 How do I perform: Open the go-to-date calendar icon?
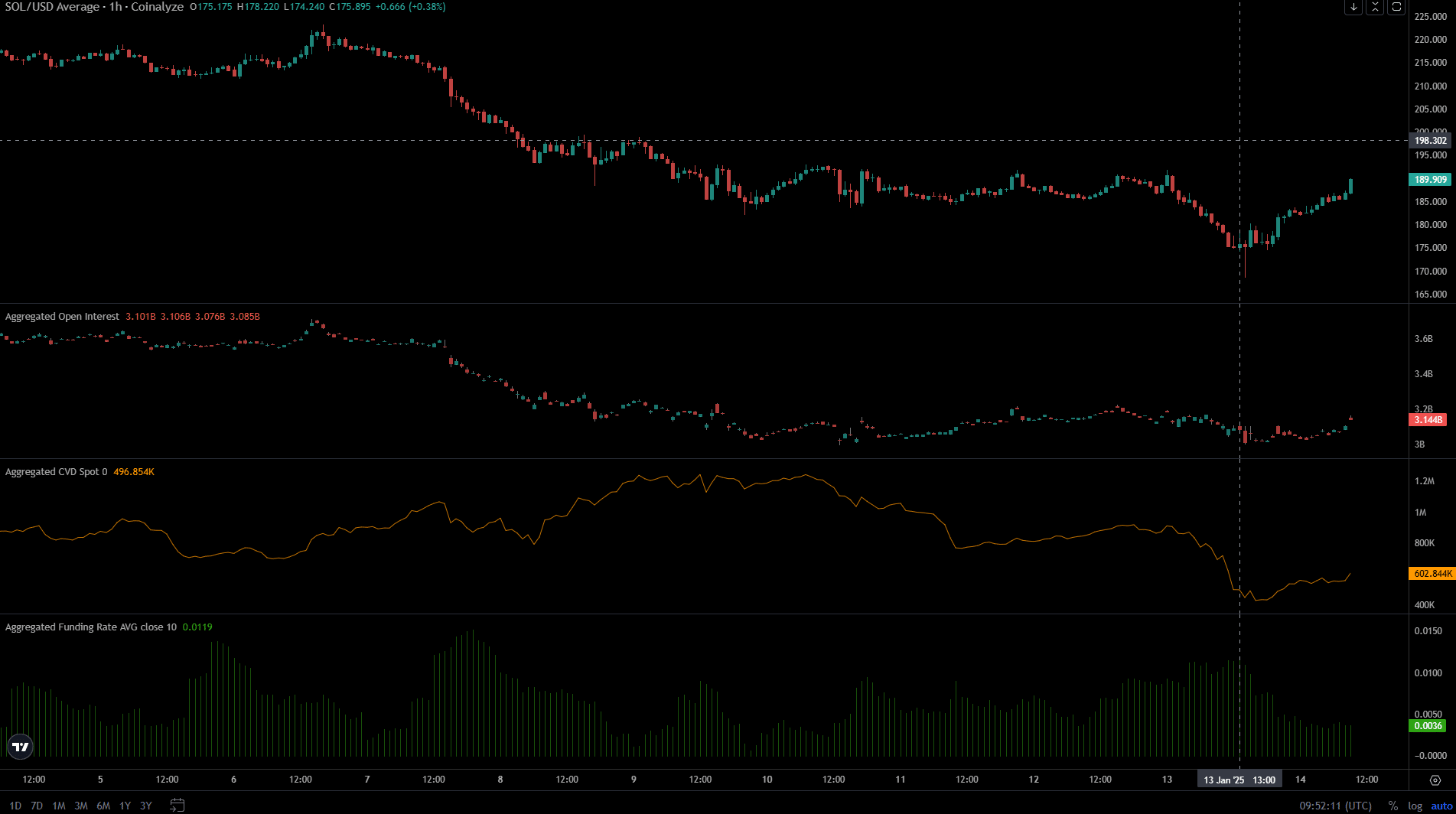click(177, 805)
